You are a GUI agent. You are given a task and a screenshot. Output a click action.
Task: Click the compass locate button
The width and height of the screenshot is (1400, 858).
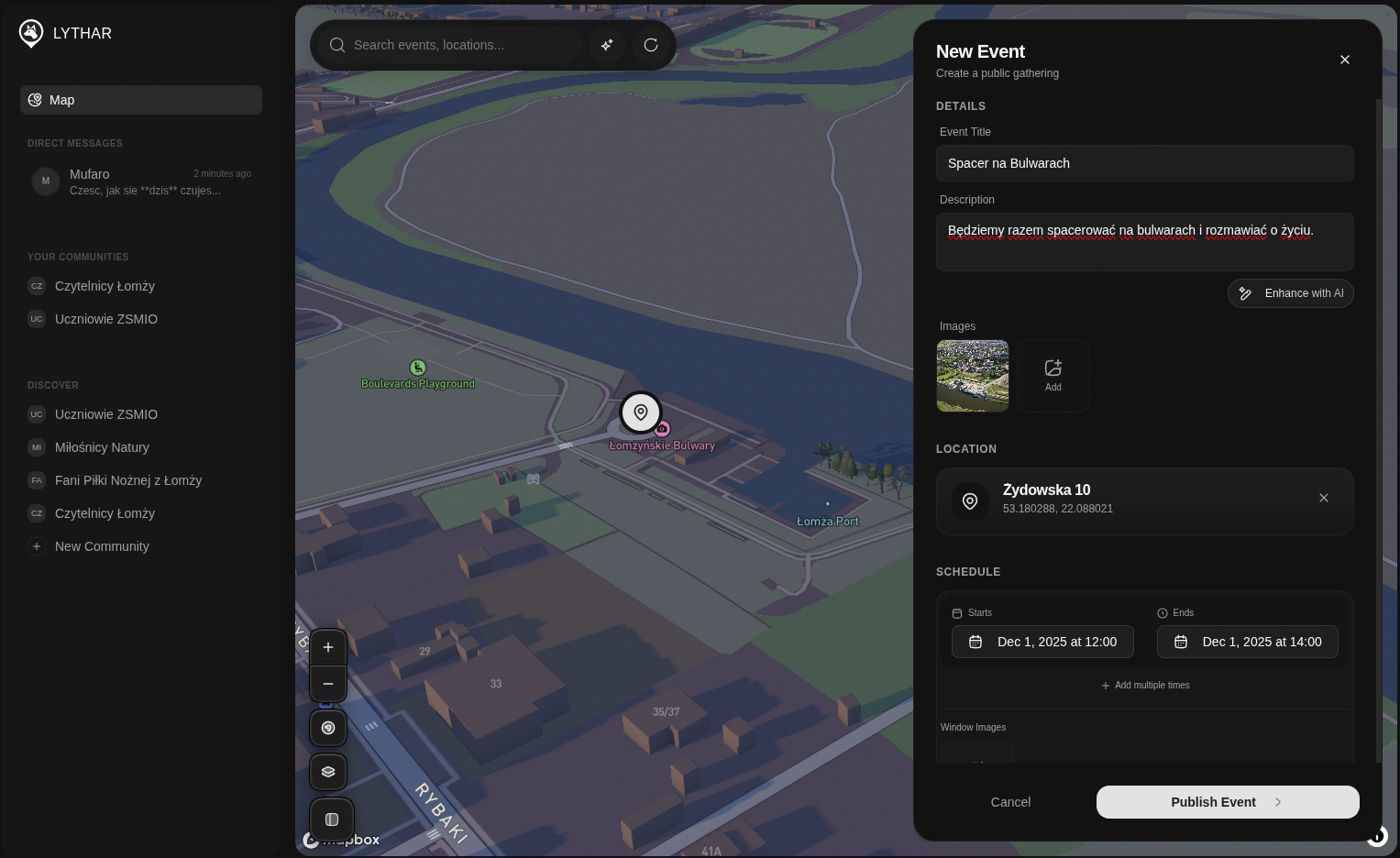(x=328, y=728)
